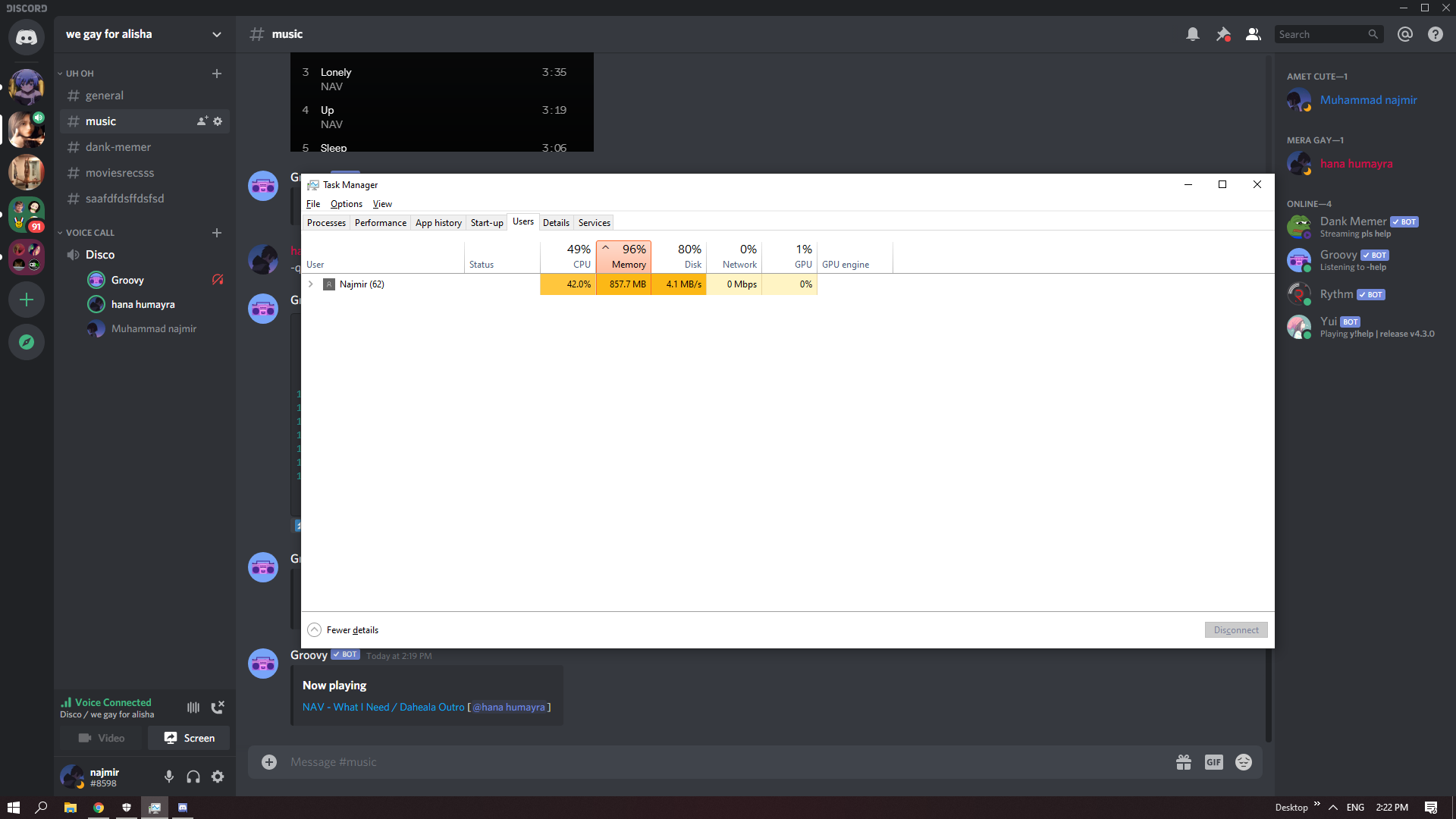Open the Options menu in Task Manager
This screenshot has height=819, width=1456.
coord(346,203)
